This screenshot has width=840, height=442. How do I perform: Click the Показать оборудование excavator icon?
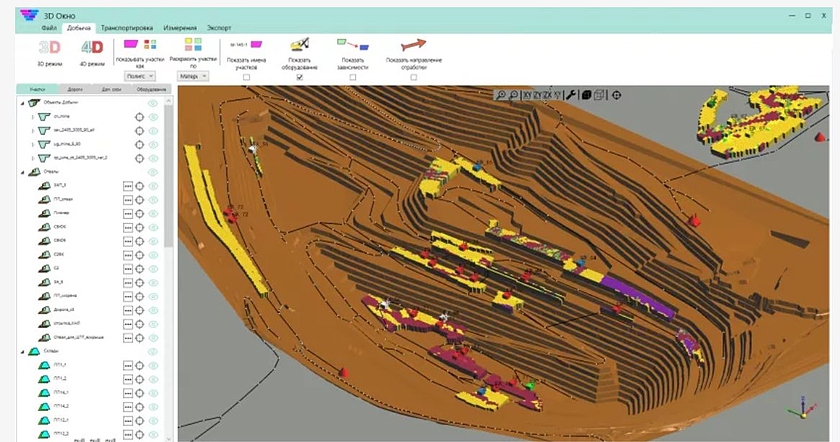pos(299,44)
